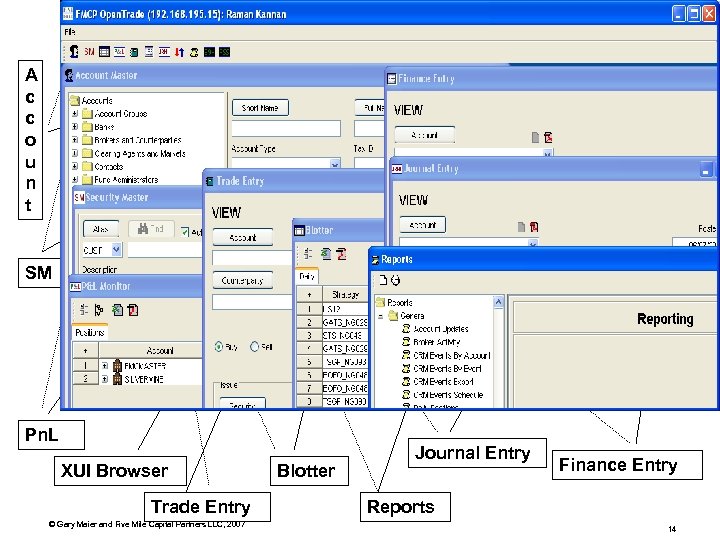Viewport: 720px width, 540px height.
Task: Click tree options icon in Blotter toolbar
Action: pyautogui.click(x=308, y=253)
